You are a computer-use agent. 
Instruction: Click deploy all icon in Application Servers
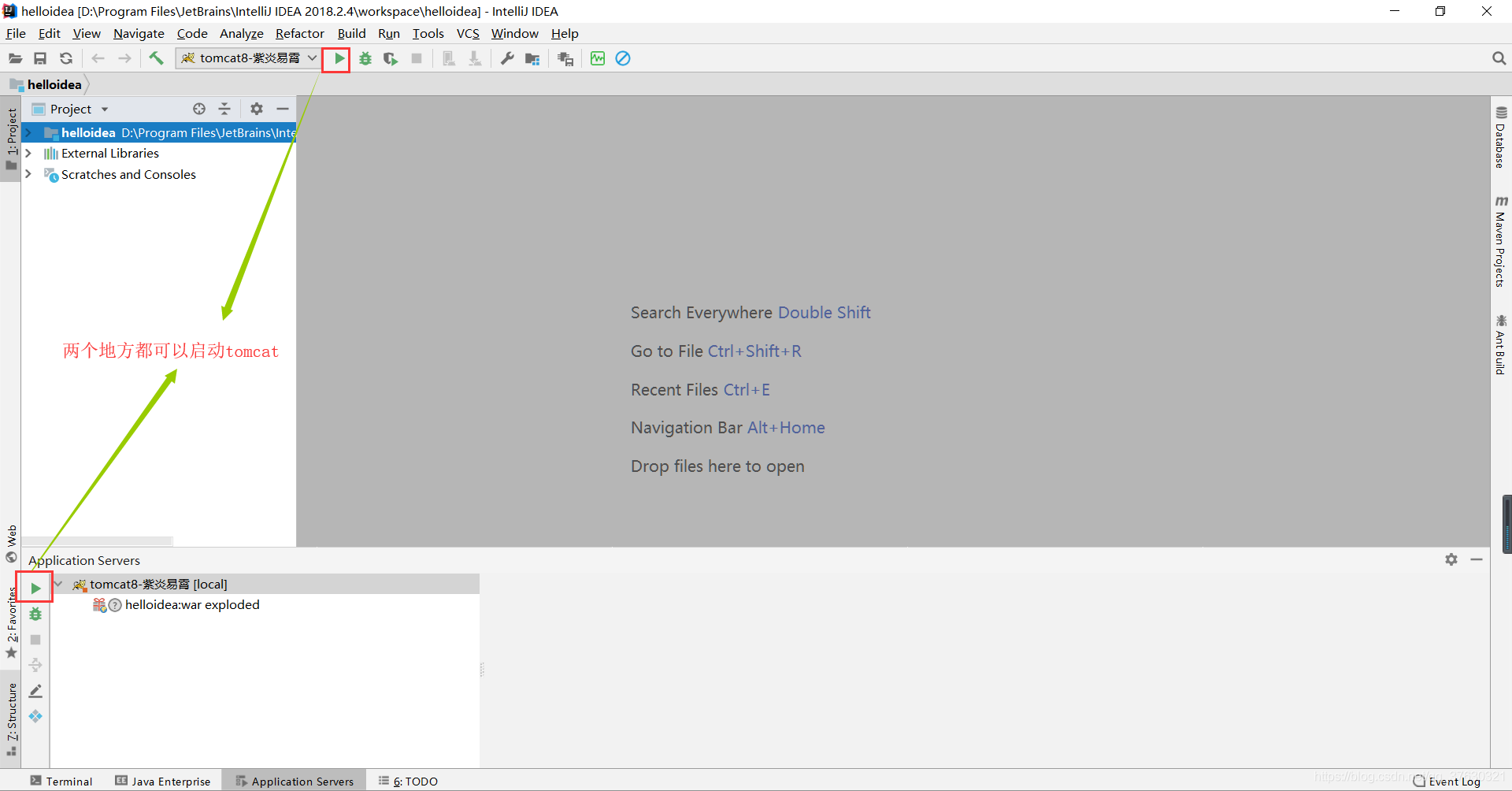click(x=35, y=665)
